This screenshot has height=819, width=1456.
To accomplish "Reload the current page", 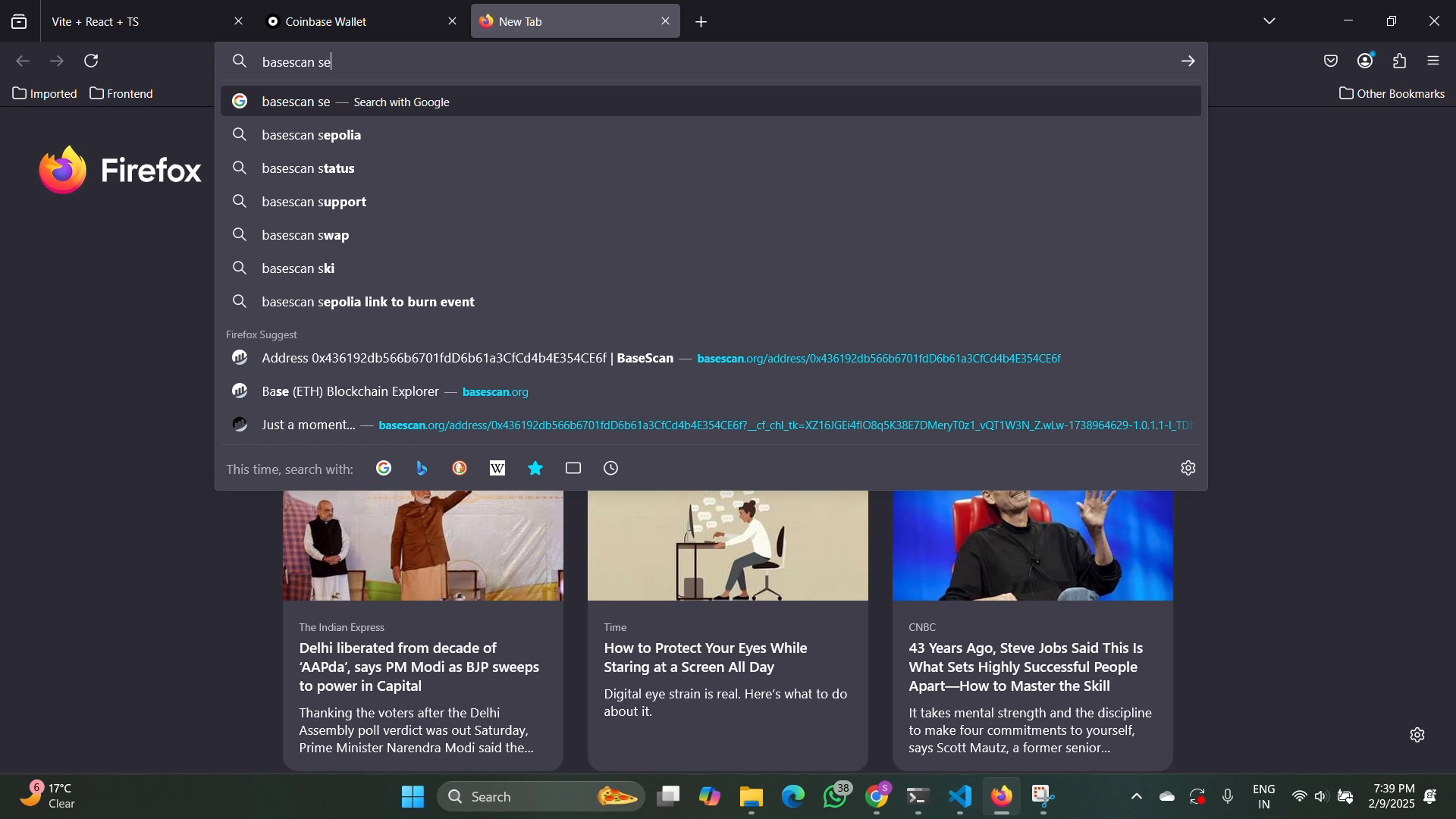I will click(92, 61).
